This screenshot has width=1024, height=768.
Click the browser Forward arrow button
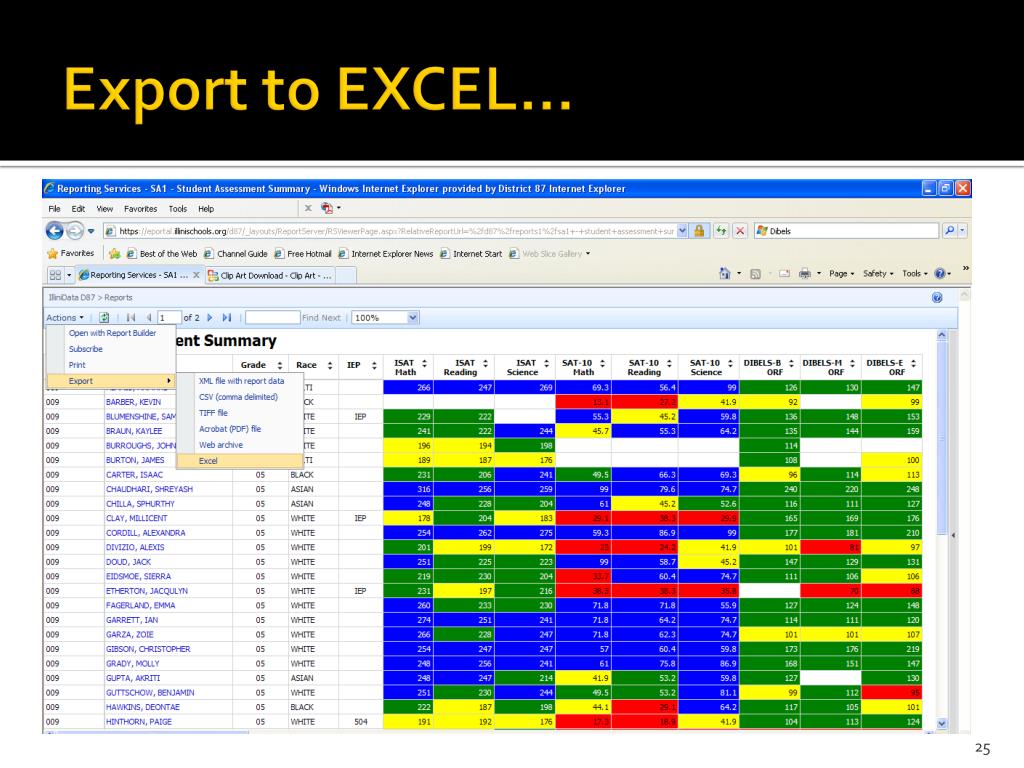pos(75,231)
